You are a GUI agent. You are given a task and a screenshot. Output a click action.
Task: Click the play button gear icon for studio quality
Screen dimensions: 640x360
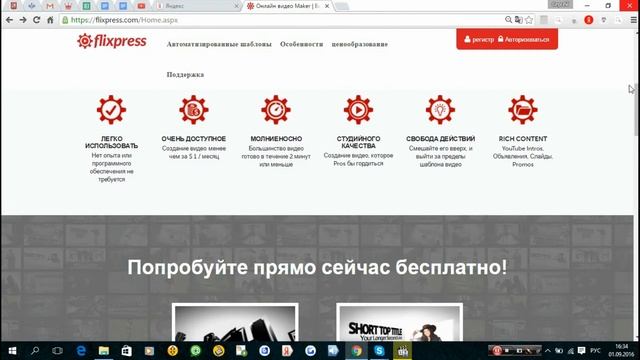pos(358,110)
